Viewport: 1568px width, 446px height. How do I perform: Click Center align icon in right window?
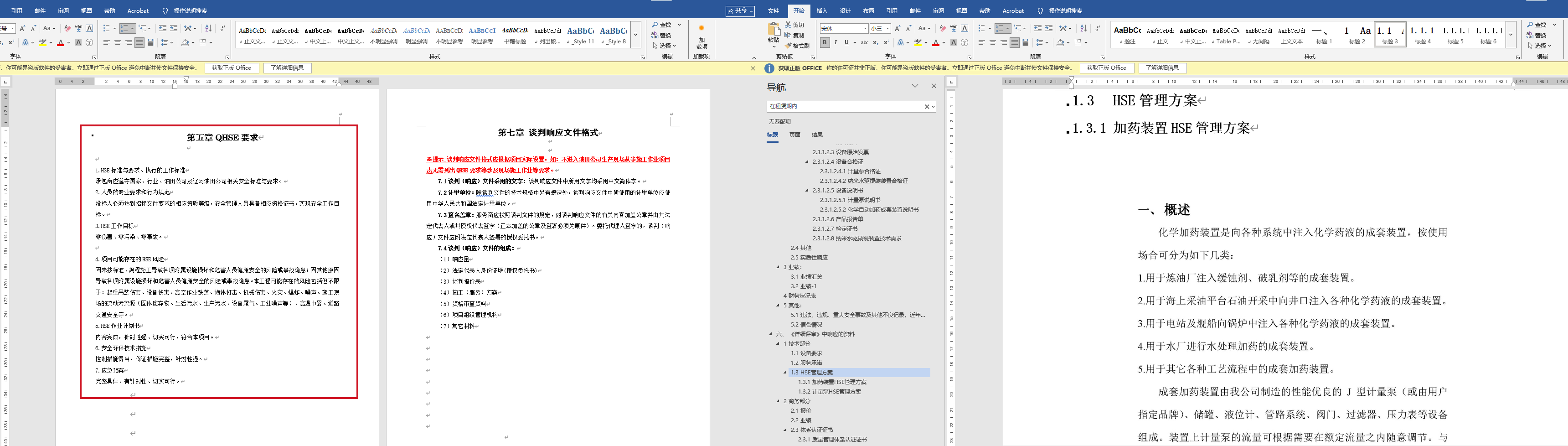click(992, 43)
